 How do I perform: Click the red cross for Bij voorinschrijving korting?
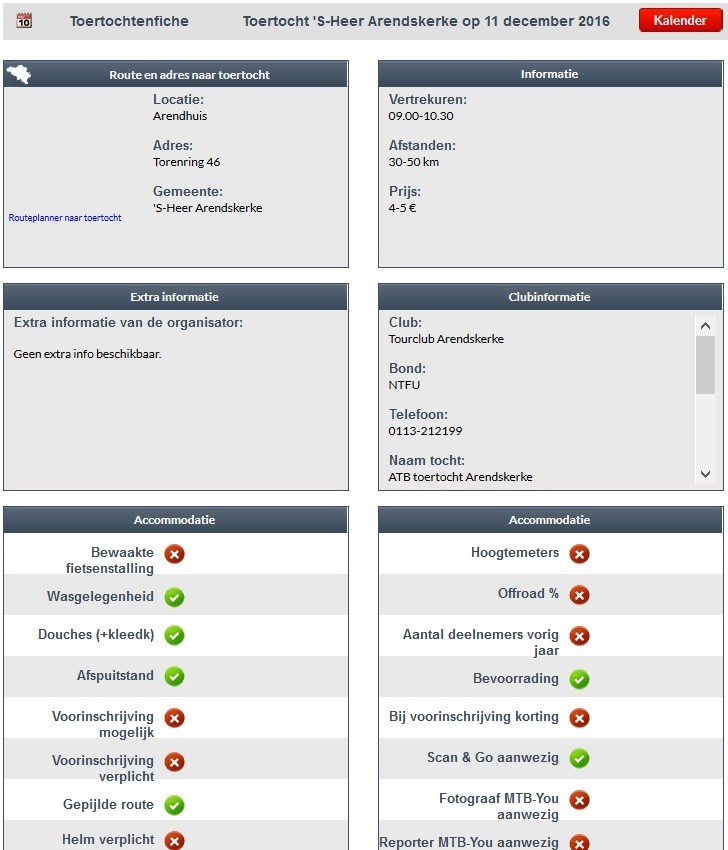[x=579, y=717]
